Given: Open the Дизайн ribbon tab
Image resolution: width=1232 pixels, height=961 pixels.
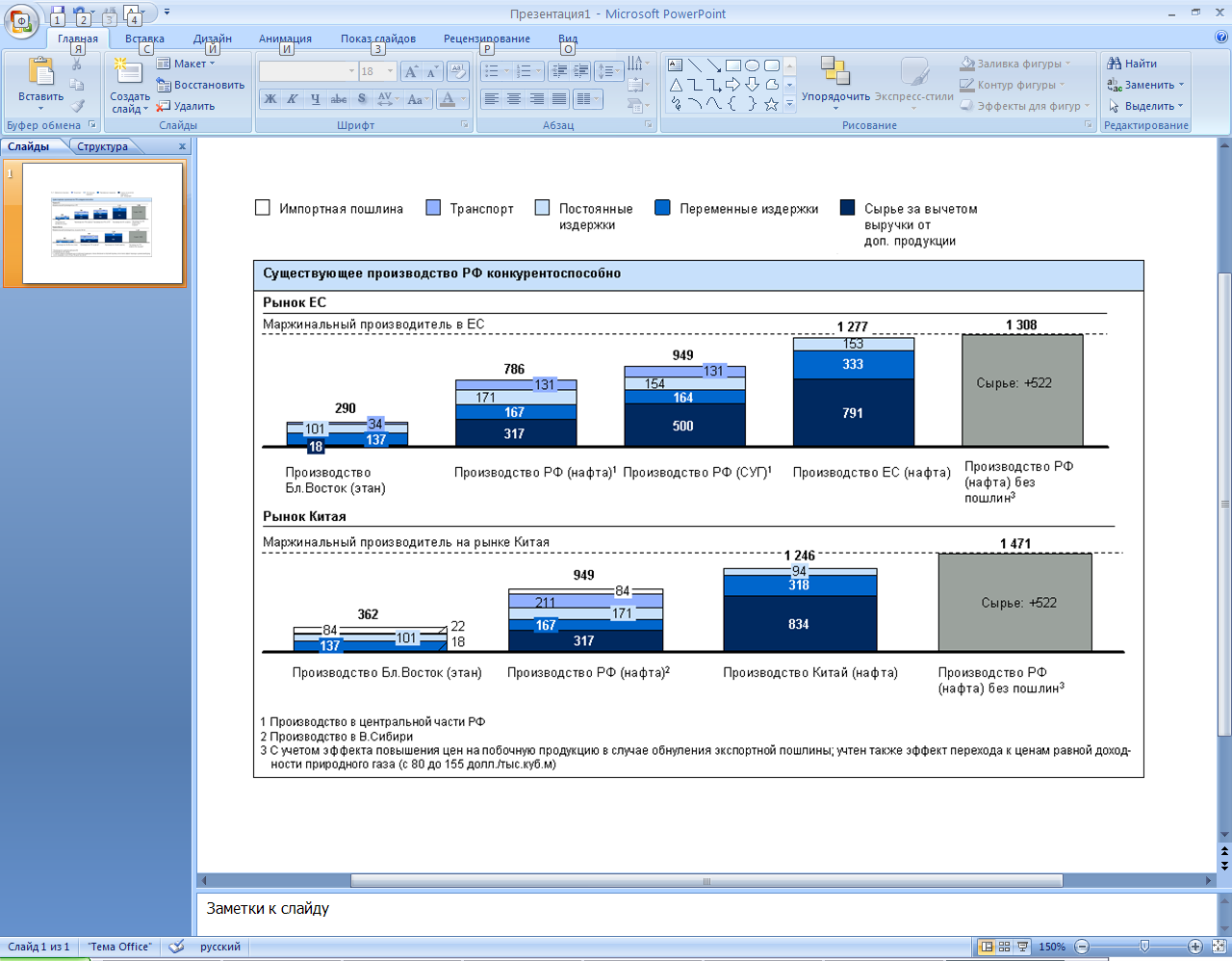Looking at the screenshot, I should [213, 39].
